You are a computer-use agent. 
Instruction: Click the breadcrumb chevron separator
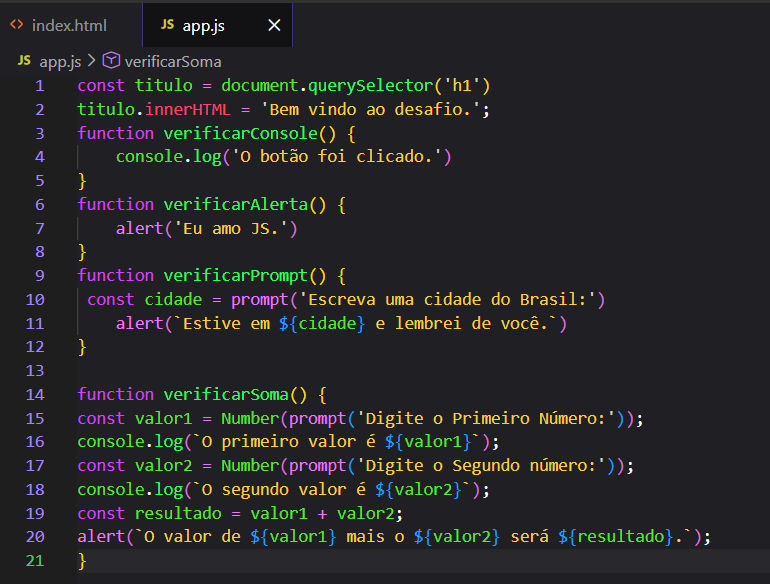click(92, 61)
